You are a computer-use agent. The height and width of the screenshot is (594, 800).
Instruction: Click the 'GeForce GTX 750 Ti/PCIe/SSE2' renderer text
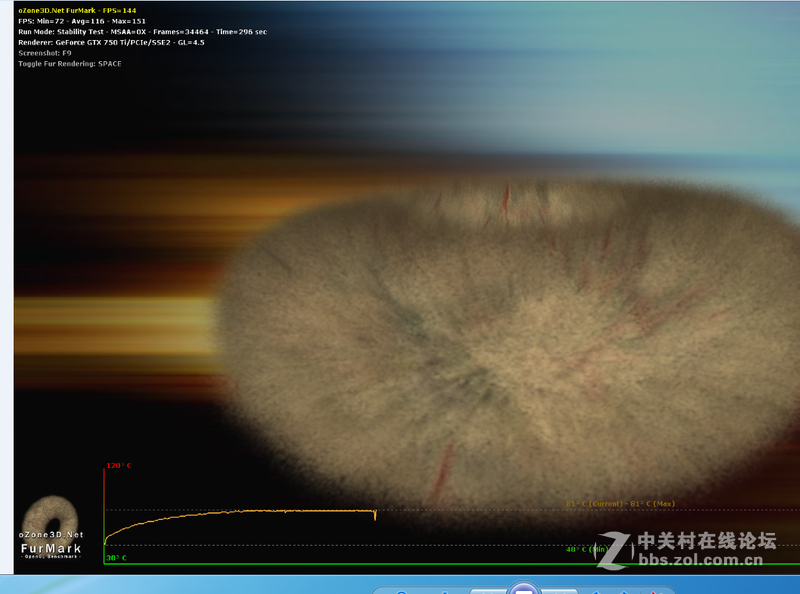click(113, 42)
